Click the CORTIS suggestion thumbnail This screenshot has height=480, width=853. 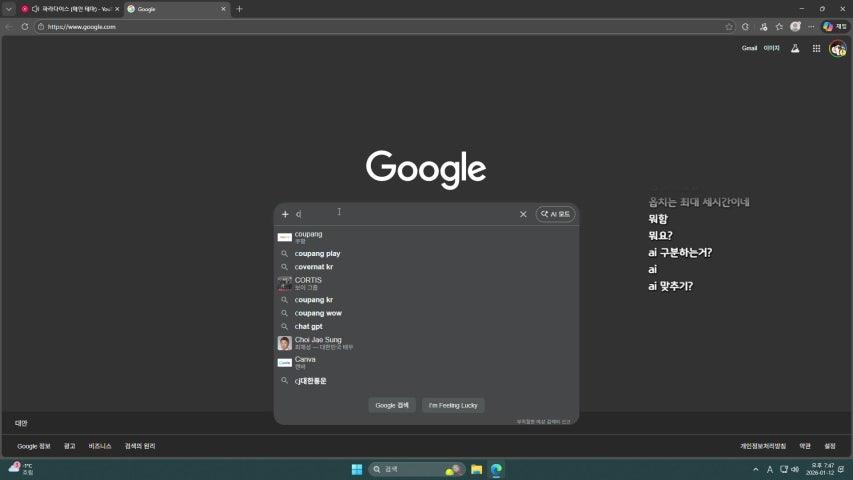click(285, 284)
